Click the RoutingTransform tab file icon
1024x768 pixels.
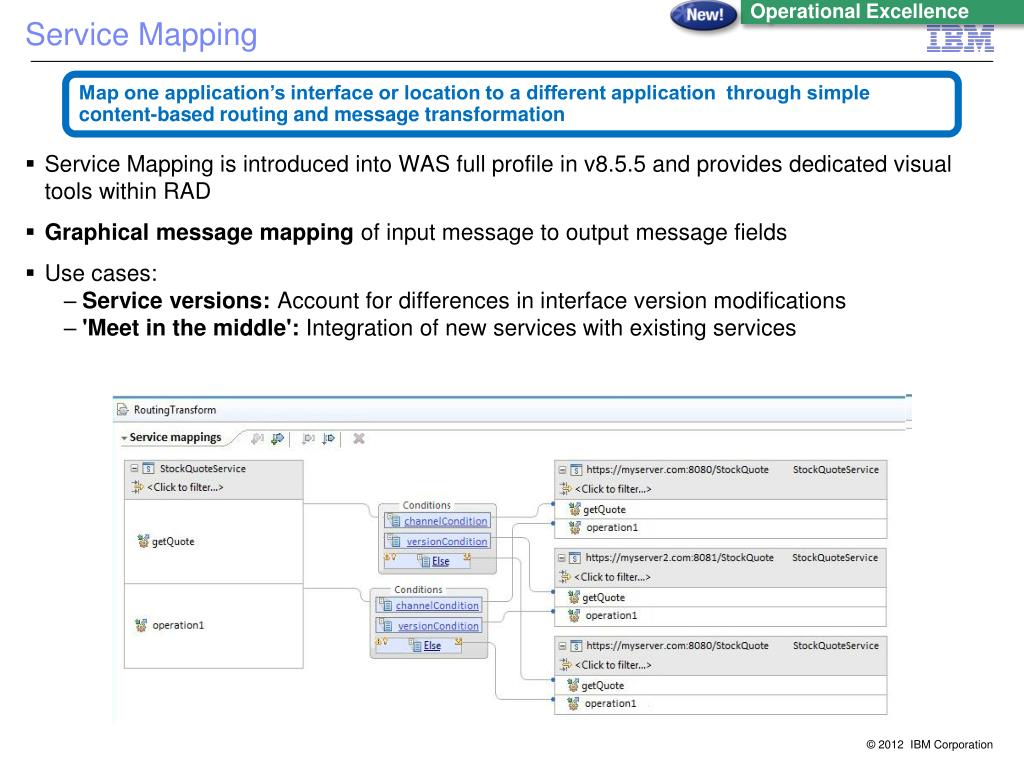point(122,410)
